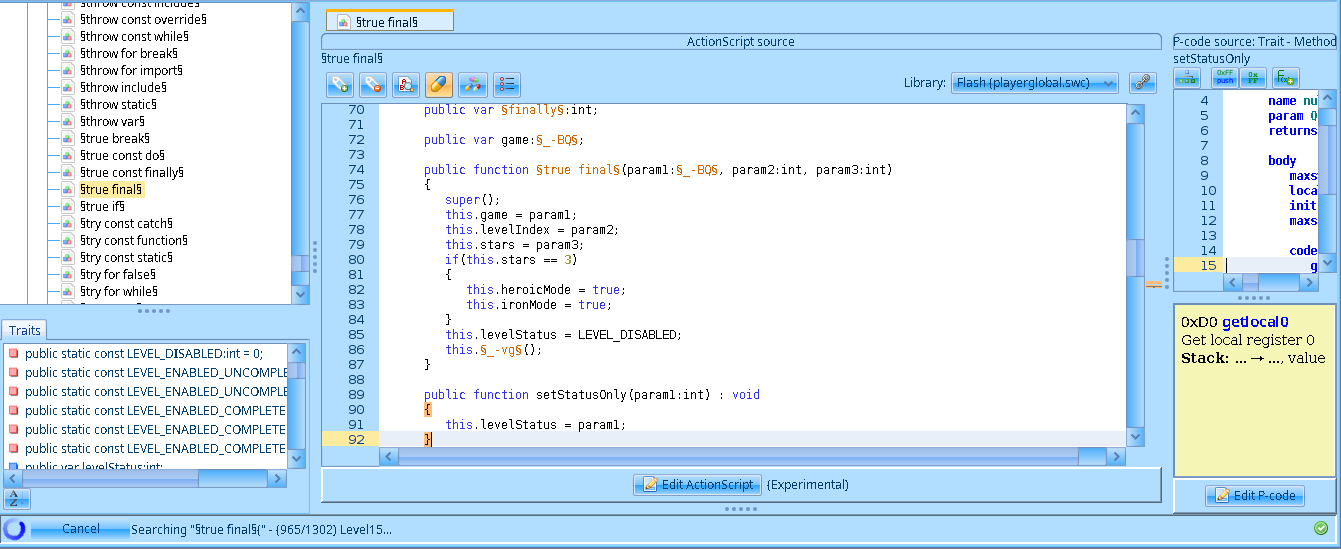1341x549 pixels.
Task: Click the add trait toolbar icon
Action: [340, 84]
